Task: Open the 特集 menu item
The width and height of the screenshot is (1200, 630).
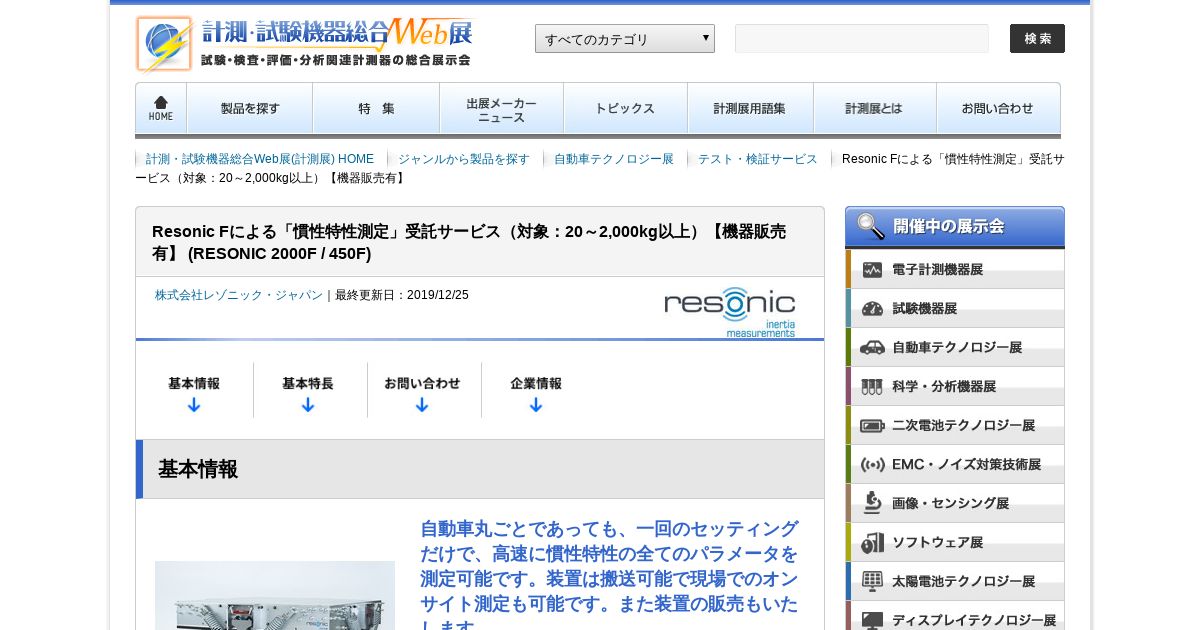Action: pyautogui.click(x=376, y=108)
